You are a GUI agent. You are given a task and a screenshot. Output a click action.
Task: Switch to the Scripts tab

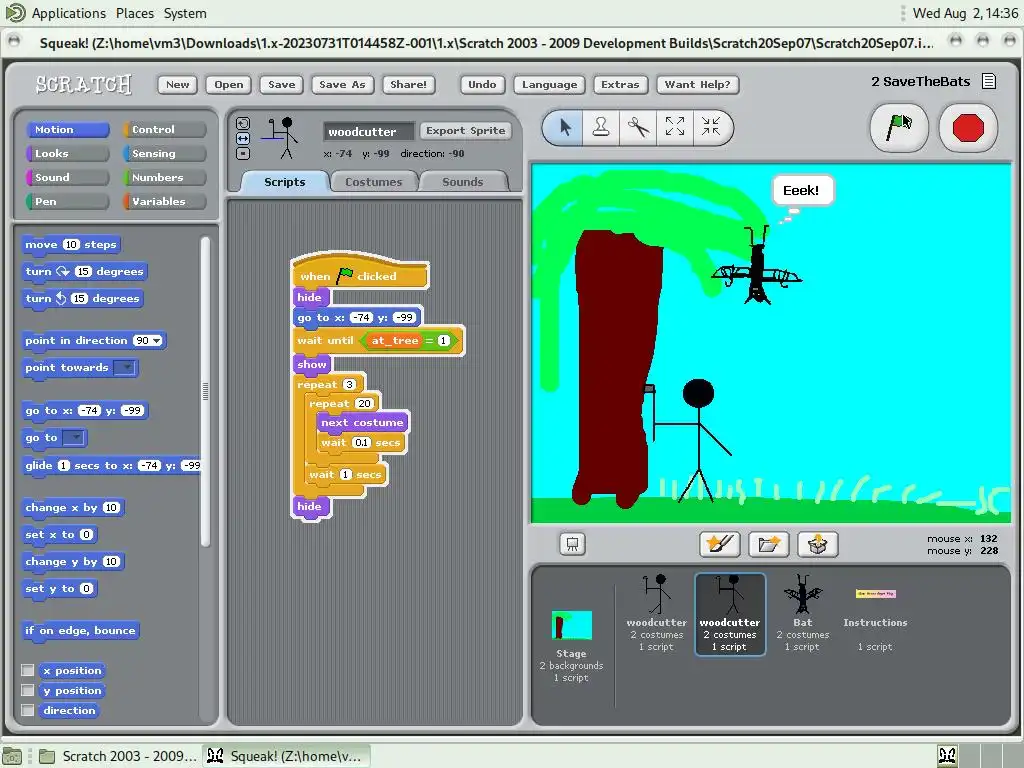coord(284,182)
